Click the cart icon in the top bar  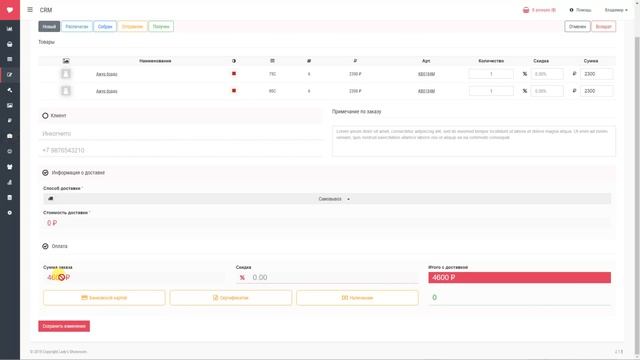point(526,10)
